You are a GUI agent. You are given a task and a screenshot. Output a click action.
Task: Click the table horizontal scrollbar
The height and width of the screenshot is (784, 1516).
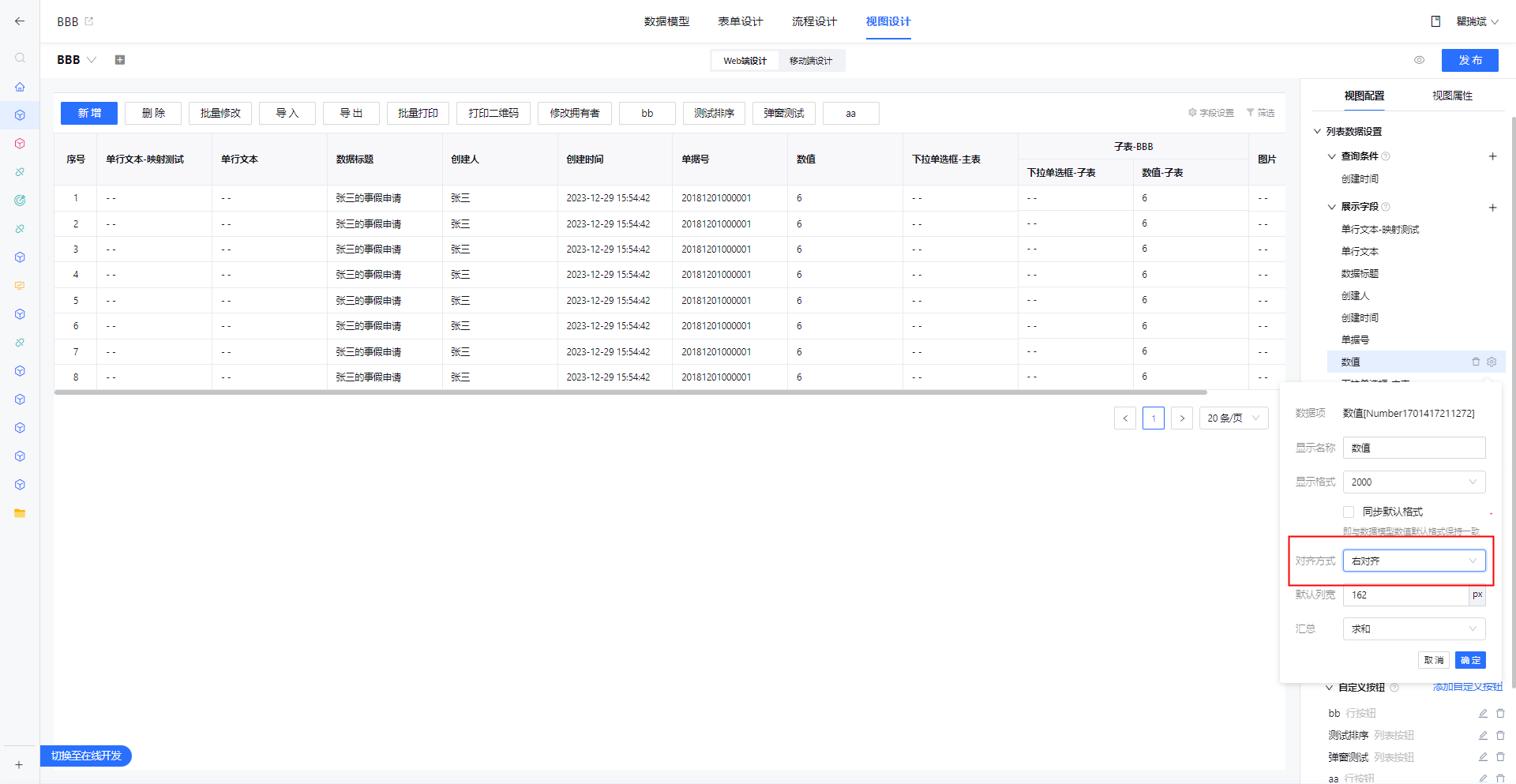[630, 392]
